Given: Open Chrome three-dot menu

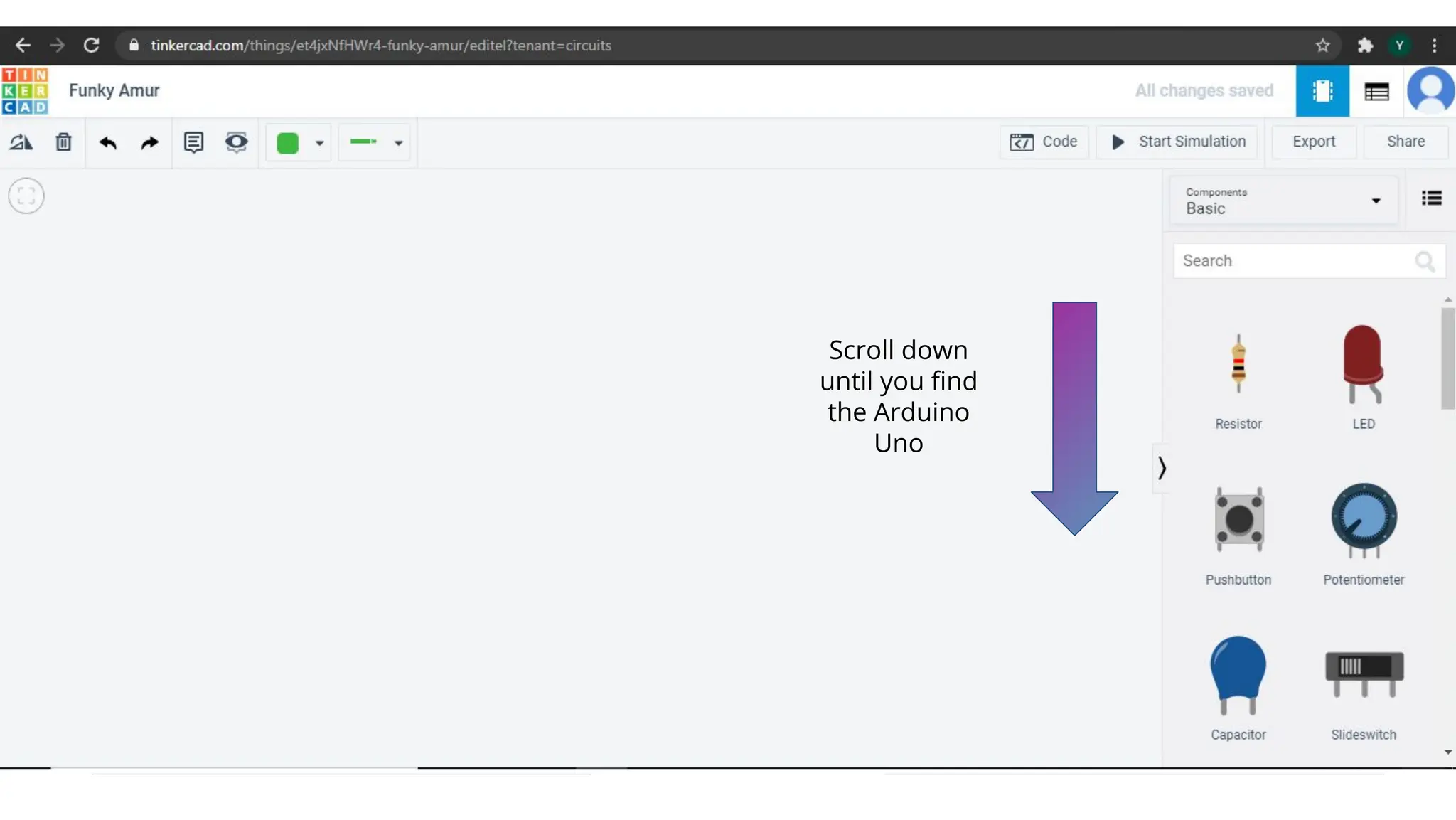Looking at the screenshot, I should click(x=1435, y=46).
